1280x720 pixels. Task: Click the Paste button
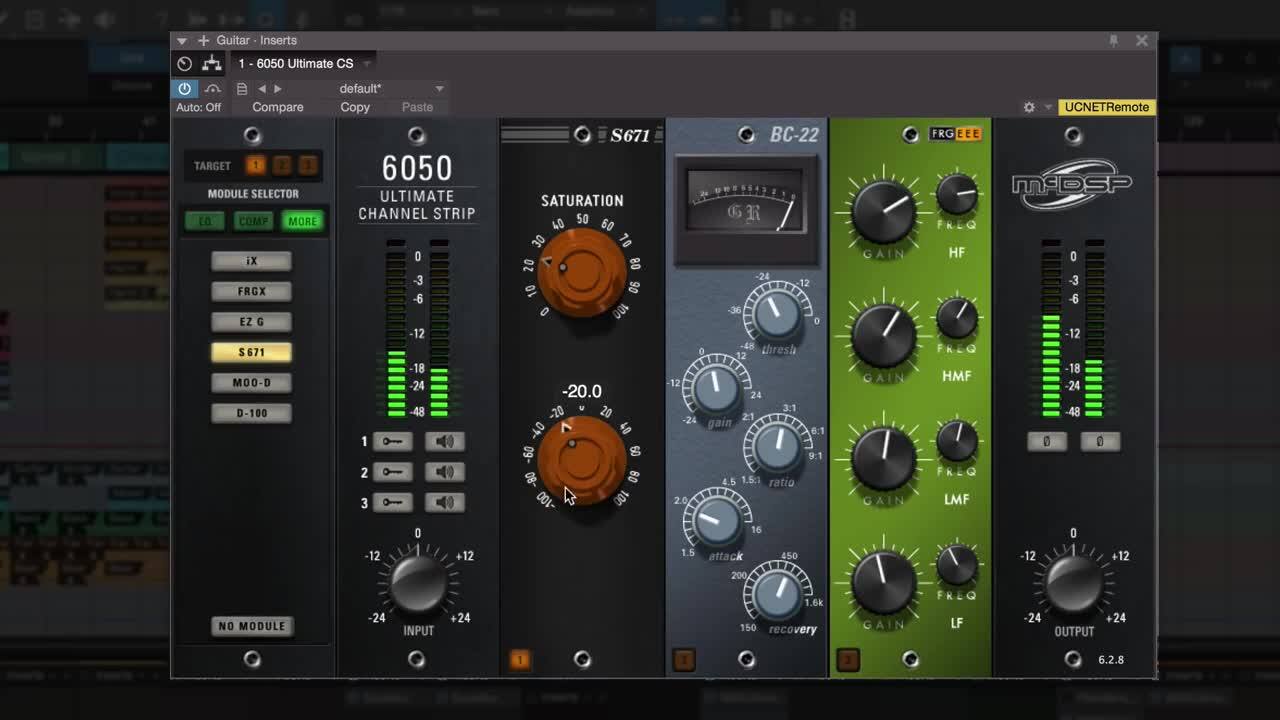[x=417, y=107]
